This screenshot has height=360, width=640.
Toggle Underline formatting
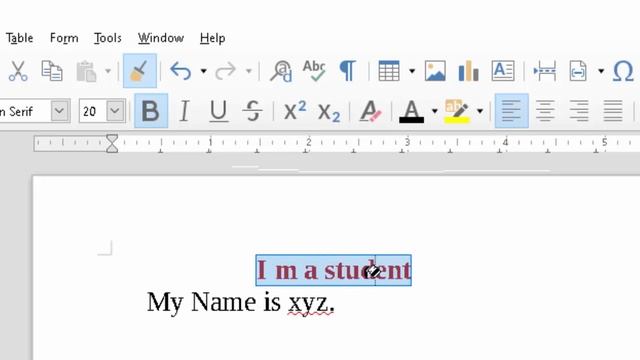218,111
